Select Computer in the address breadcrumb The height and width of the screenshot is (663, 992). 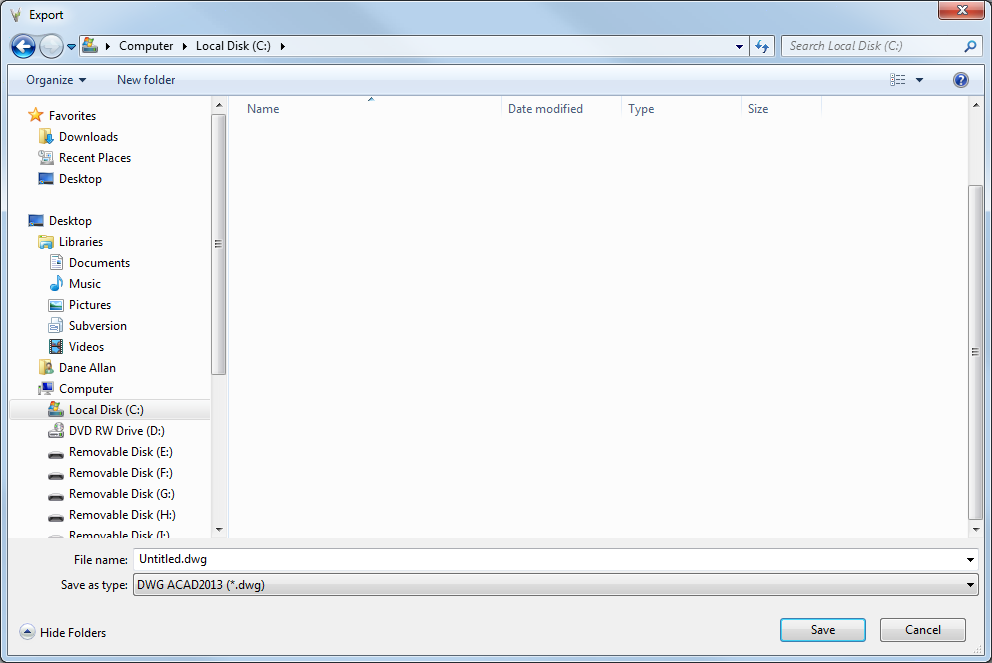(146, 46)
